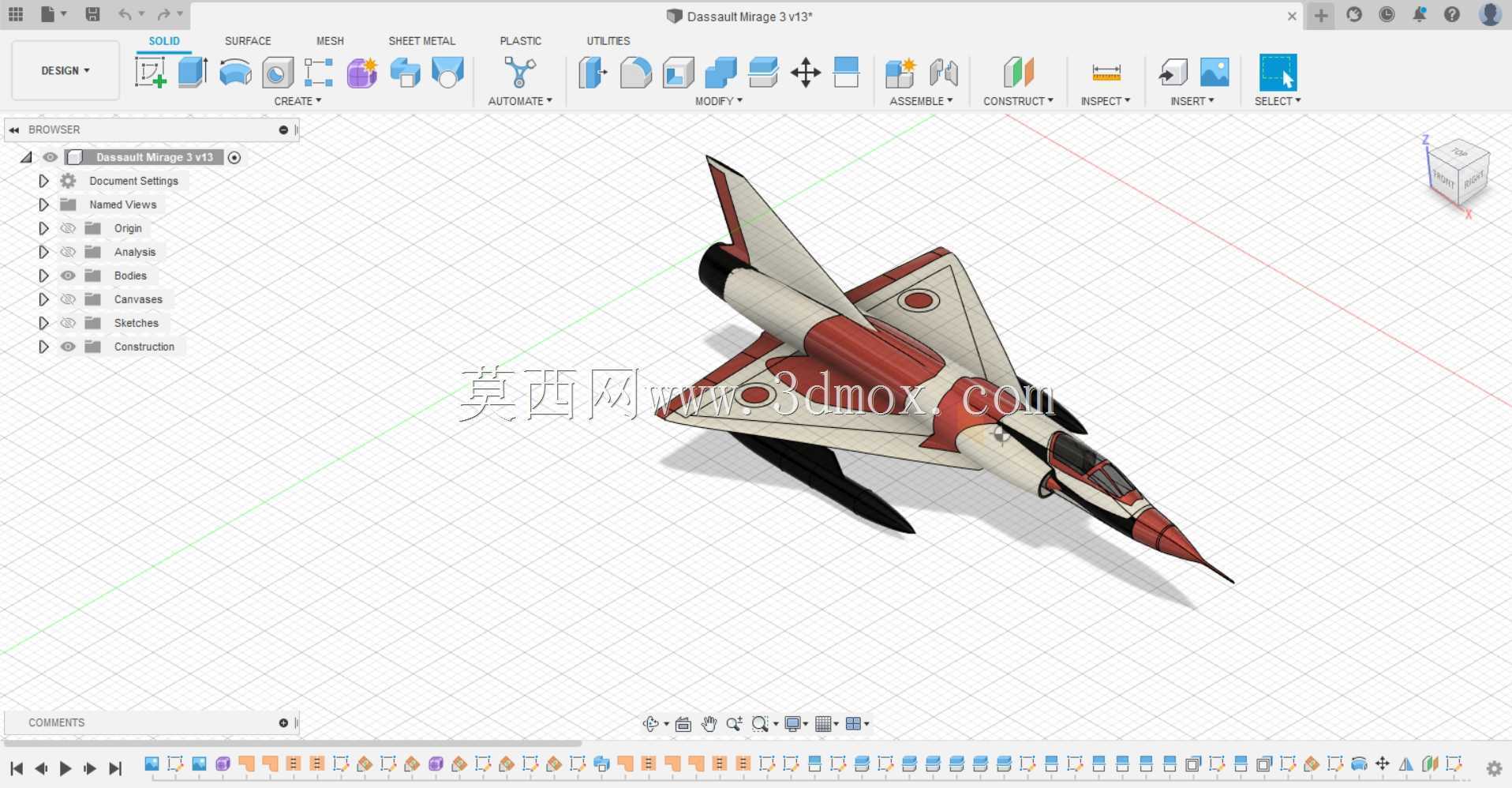The height and width of the screenshot is (788, 1512).
Task: Open the DESIGN workspace dropdown
Action: (65, 71)
